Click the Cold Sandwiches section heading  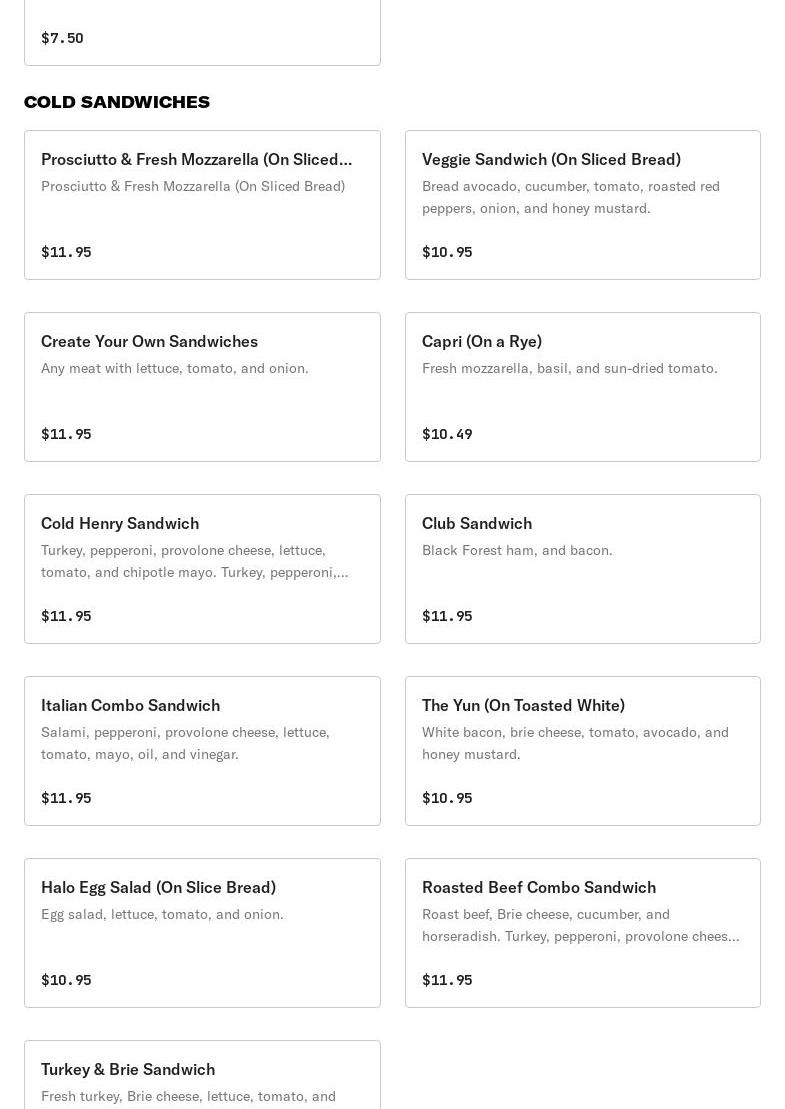pos(117,102)
